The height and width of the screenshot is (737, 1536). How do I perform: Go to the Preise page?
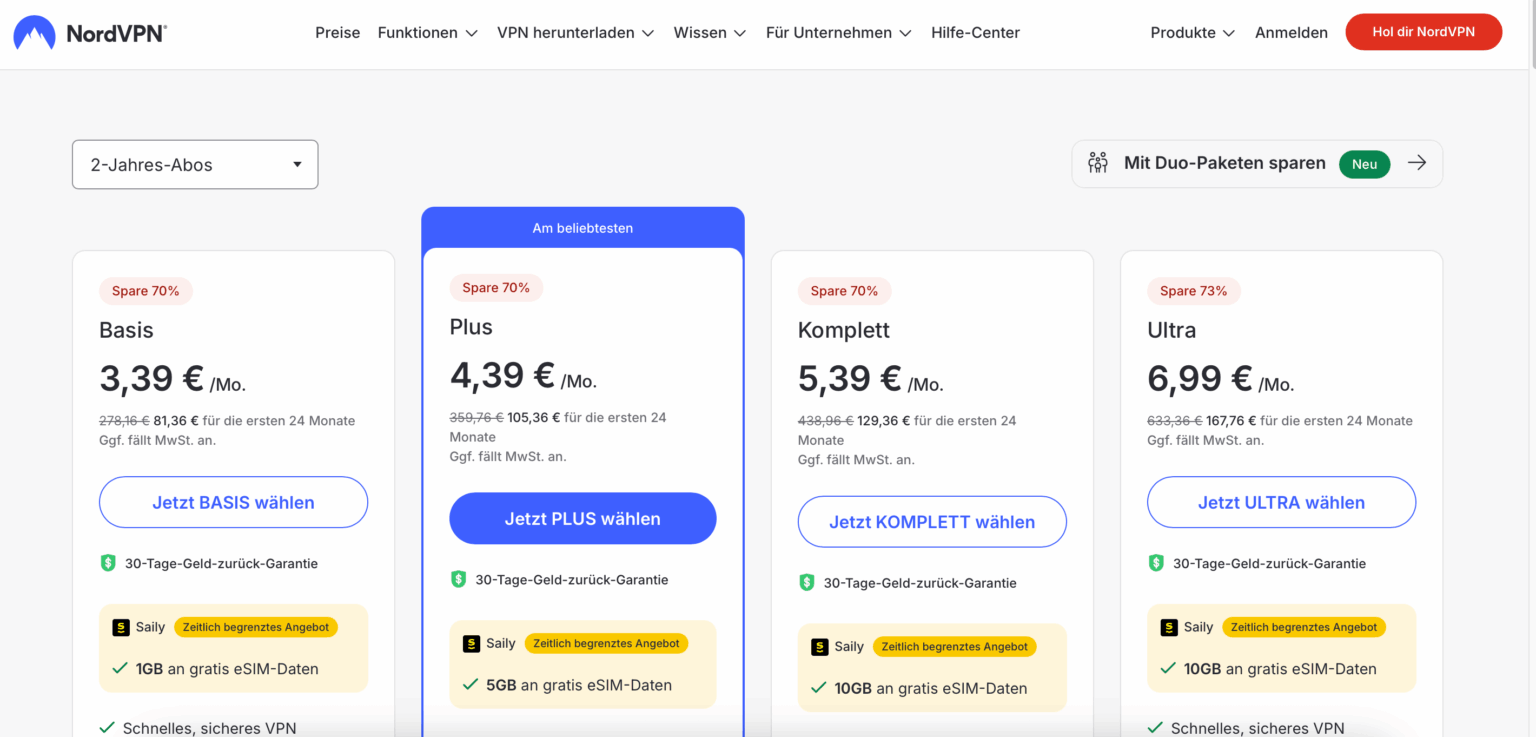(x=338, y=33)
